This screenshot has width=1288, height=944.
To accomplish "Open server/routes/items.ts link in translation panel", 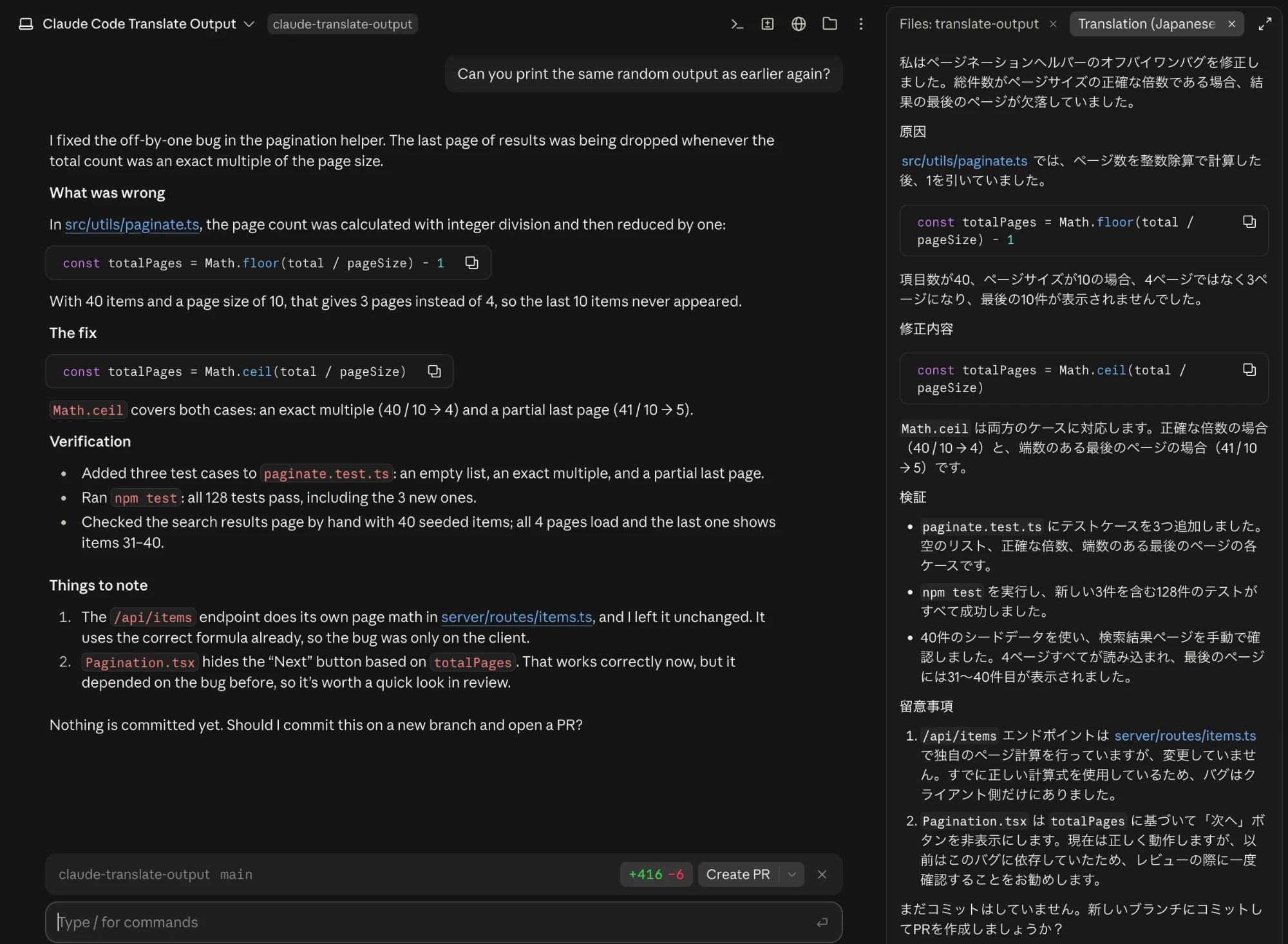I will pyautogui.click(x=1185, y=735).
